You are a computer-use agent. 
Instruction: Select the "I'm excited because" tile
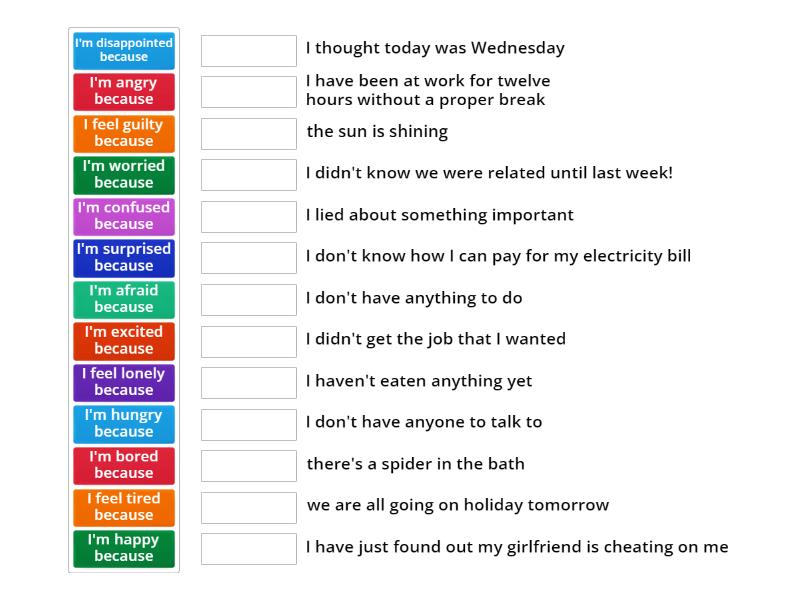pyautogui.click(x=123, y=340)
